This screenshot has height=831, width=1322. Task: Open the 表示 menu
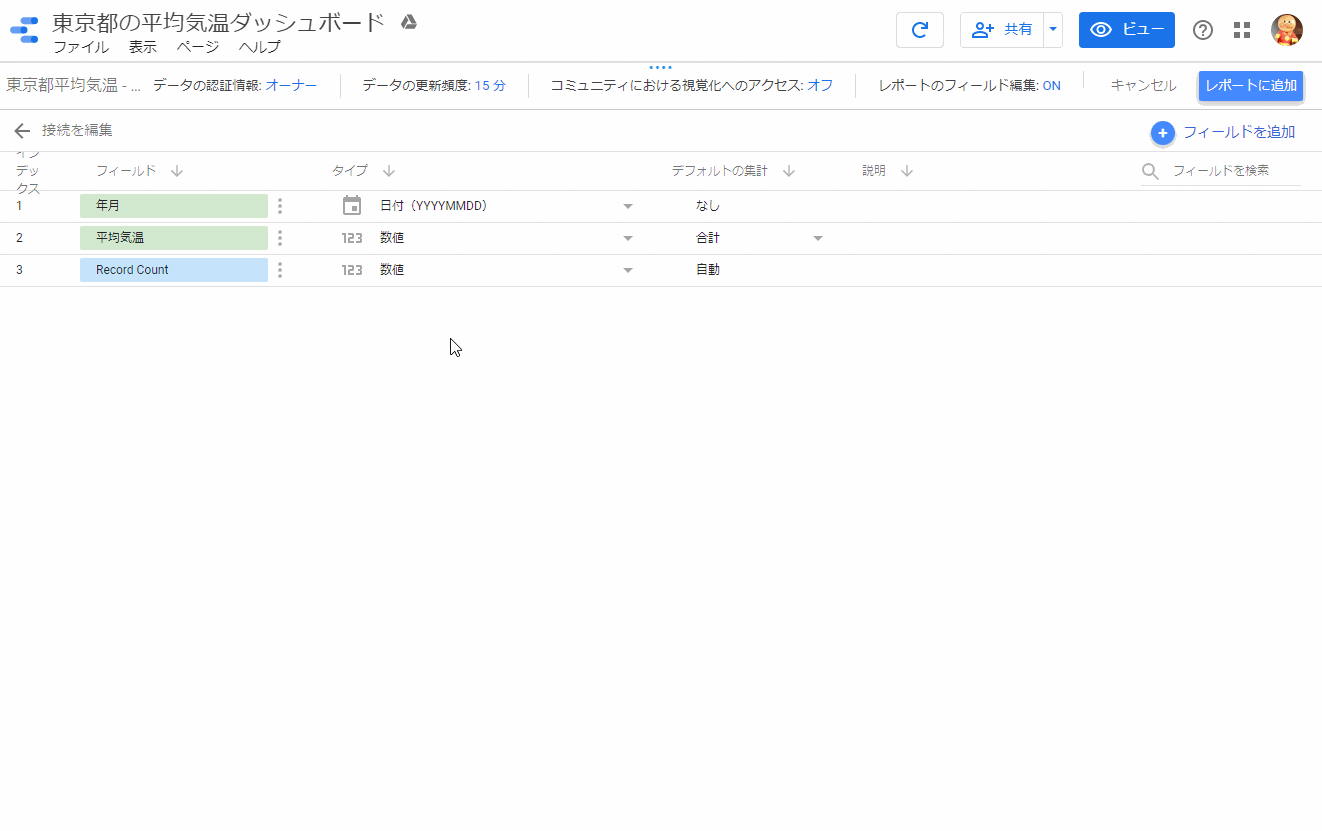point(142,46)
